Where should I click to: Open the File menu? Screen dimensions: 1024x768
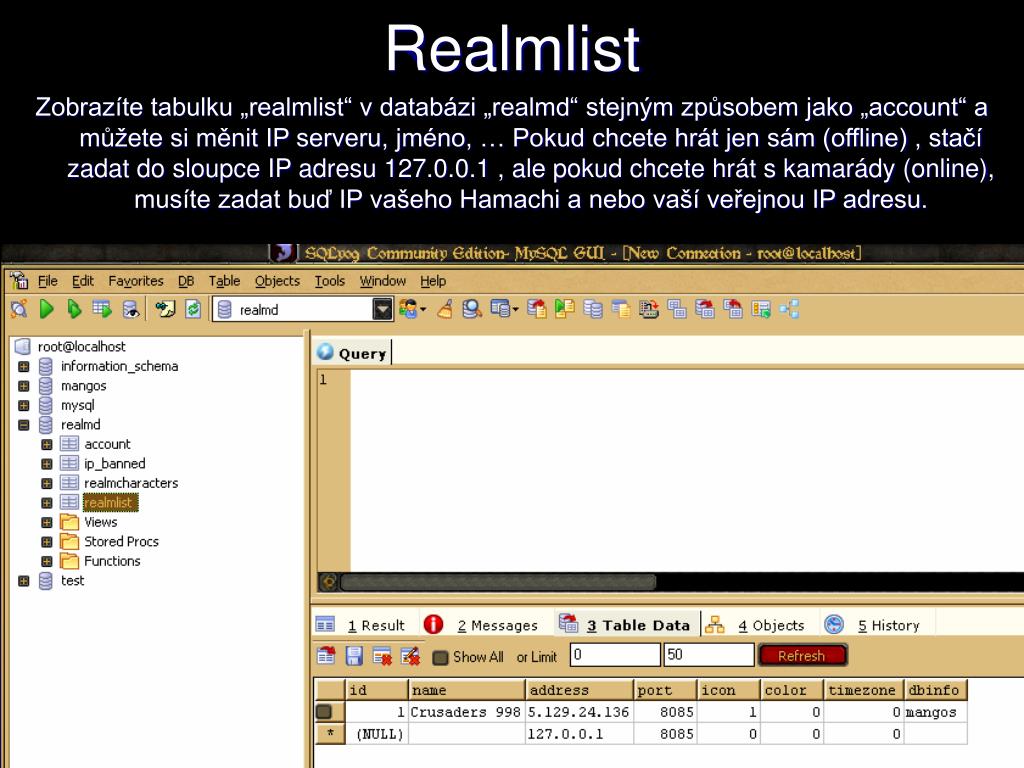(48, 281)
